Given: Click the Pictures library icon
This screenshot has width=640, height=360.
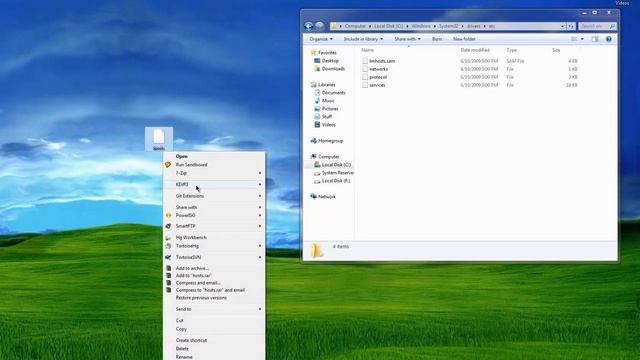Looking at the screenshot, I should click(317, 109).
